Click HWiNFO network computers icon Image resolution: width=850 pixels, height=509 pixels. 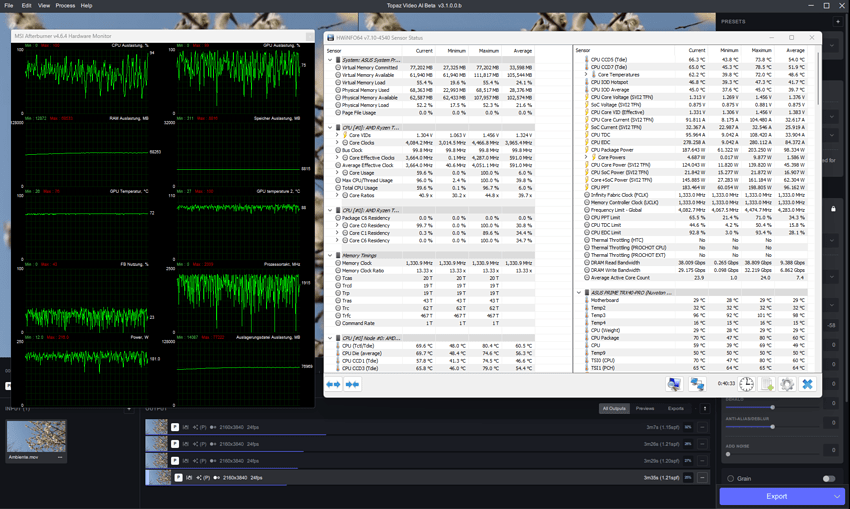tap(697, 384)
